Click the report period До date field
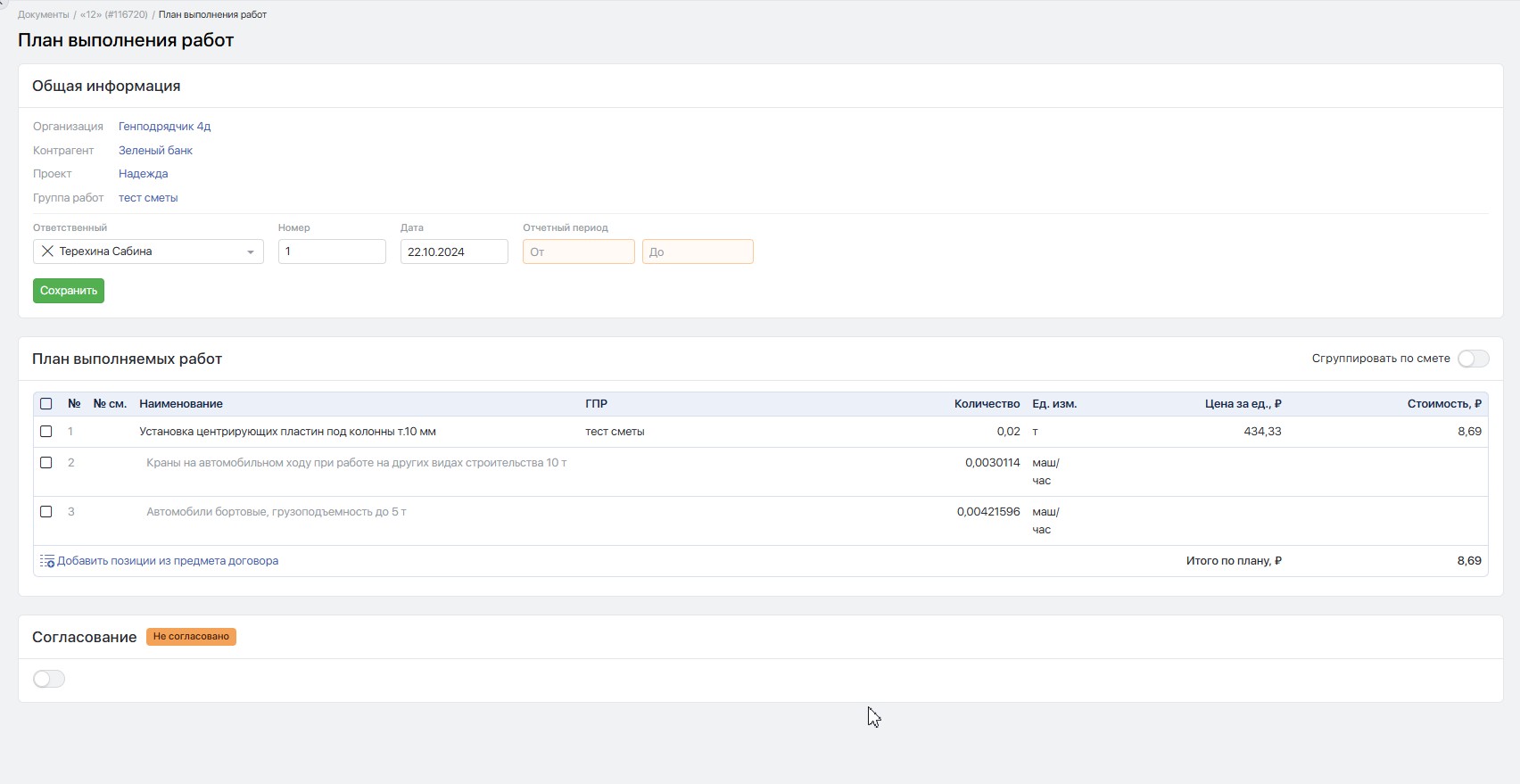 click(698, 252)
